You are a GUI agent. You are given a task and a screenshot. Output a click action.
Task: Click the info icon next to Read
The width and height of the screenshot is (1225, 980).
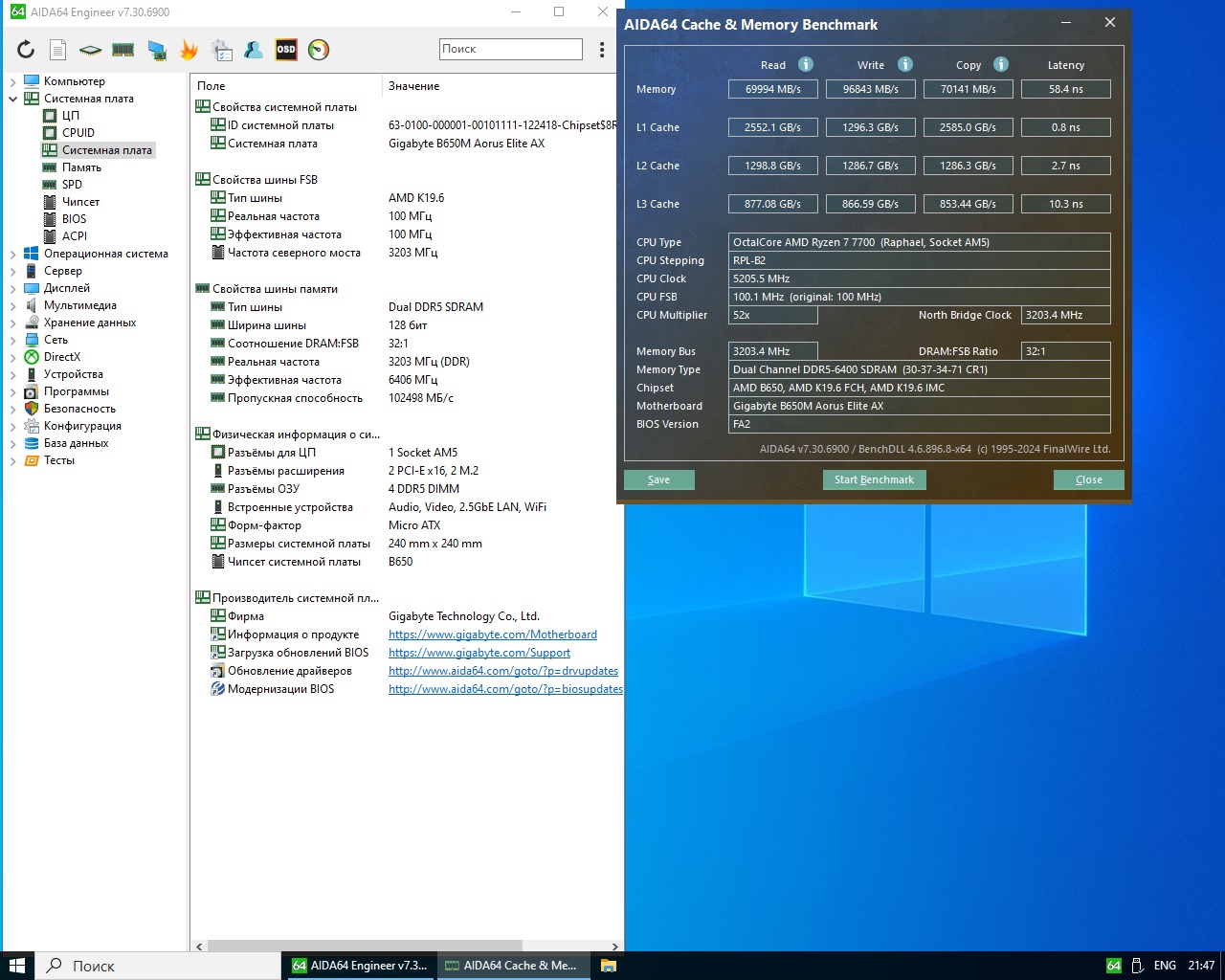[806, 64]
